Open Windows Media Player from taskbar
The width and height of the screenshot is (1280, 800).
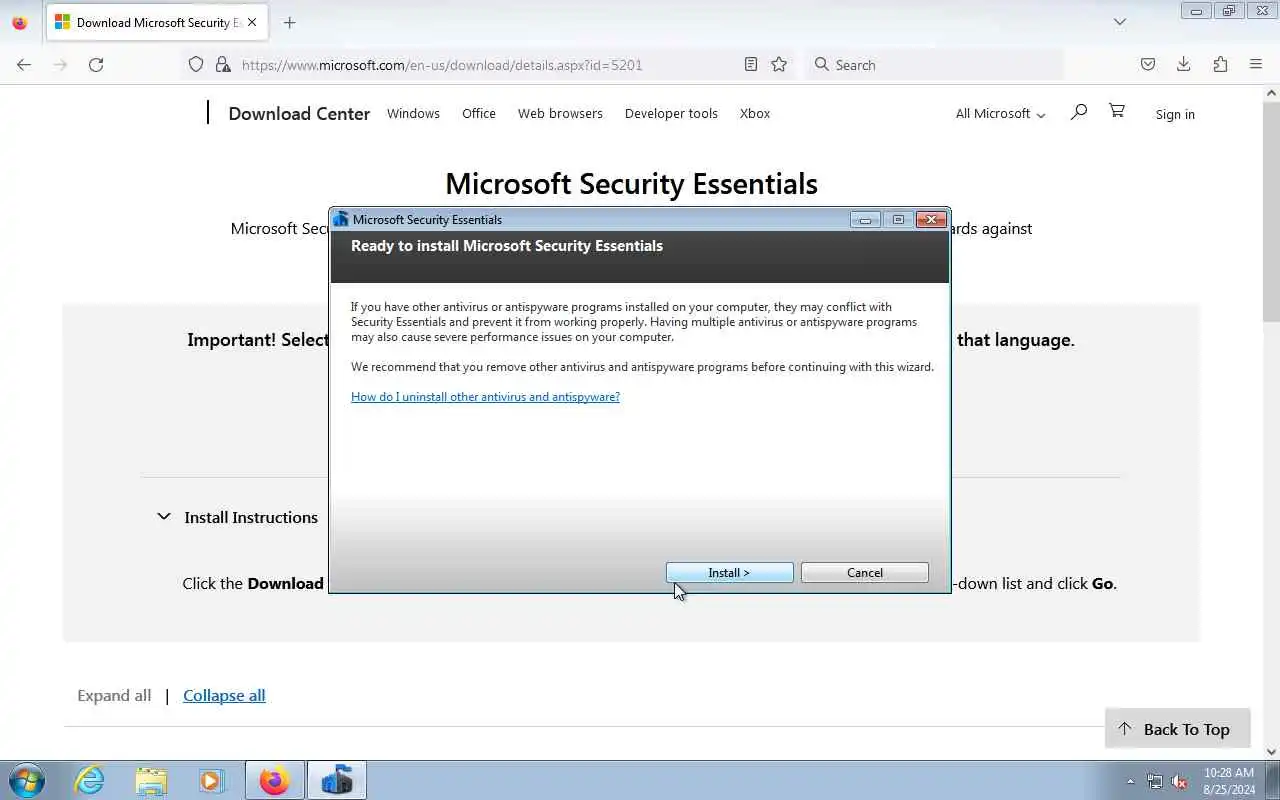212,780
